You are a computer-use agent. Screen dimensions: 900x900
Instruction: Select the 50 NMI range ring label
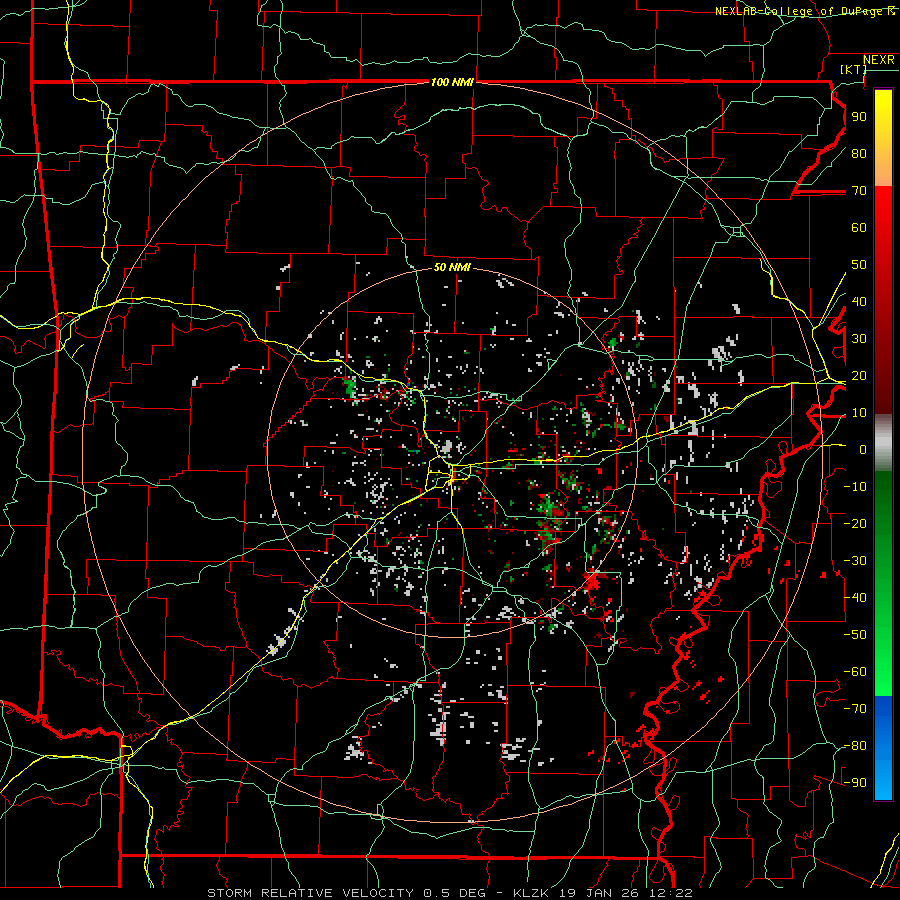[452, 267]
